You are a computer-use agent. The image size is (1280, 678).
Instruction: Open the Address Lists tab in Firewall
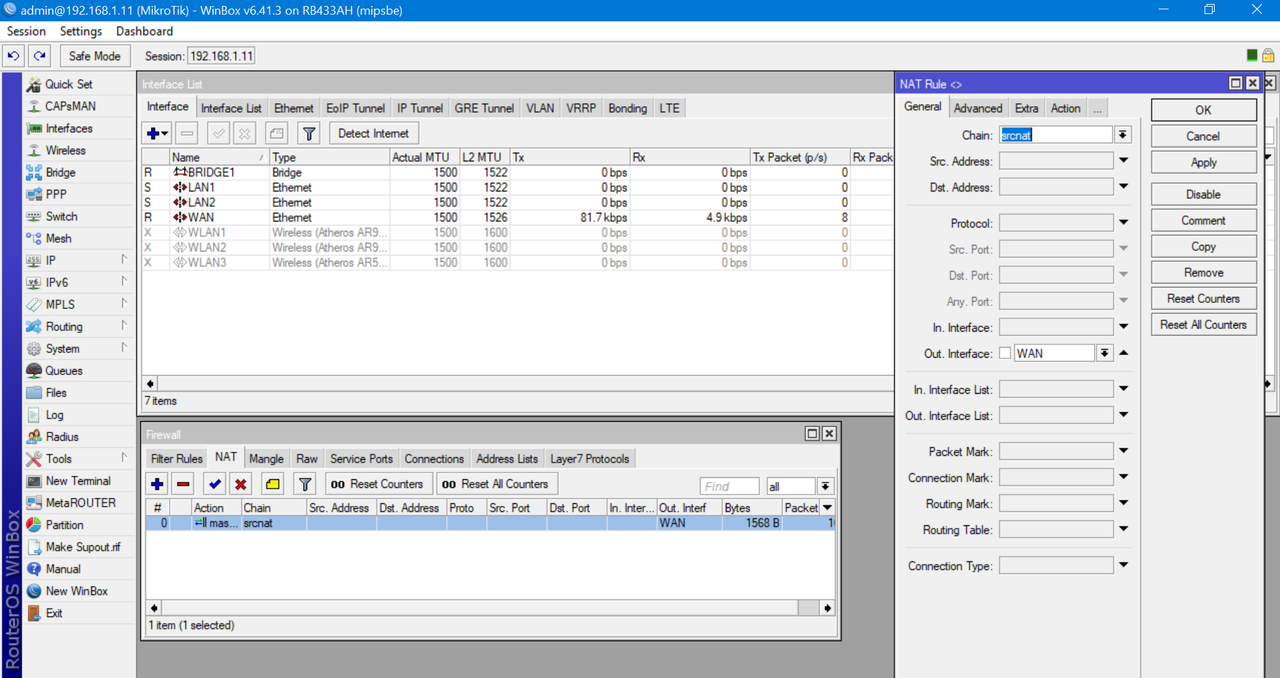click(507, 459)
